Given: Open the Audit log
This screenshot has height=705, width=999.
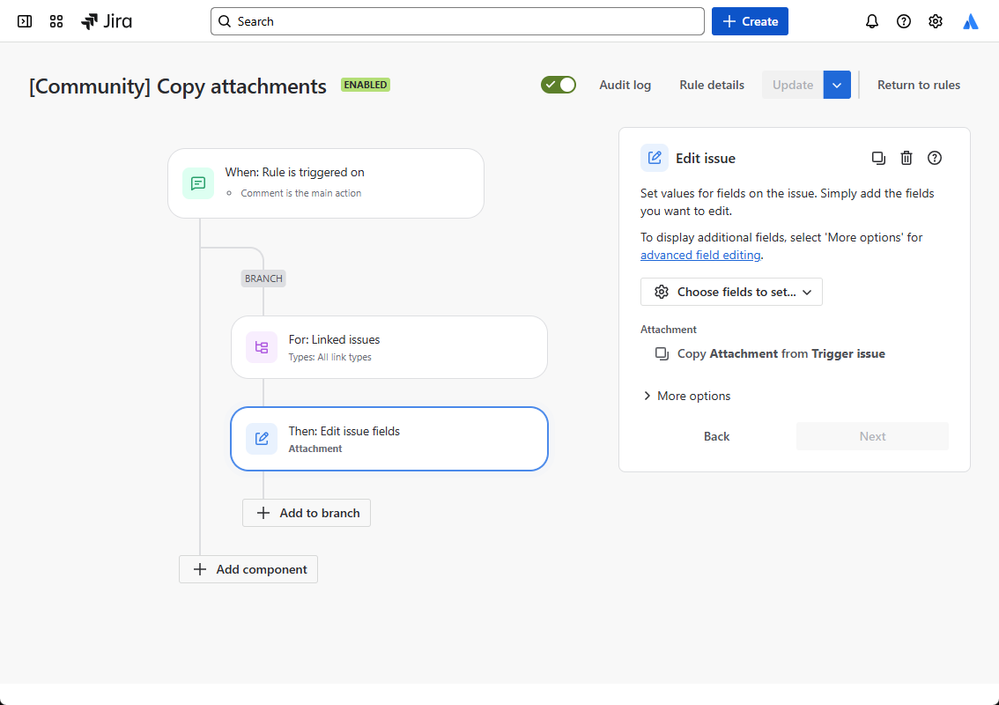Looking at the screenshot, I should click(x=625, y=85).
